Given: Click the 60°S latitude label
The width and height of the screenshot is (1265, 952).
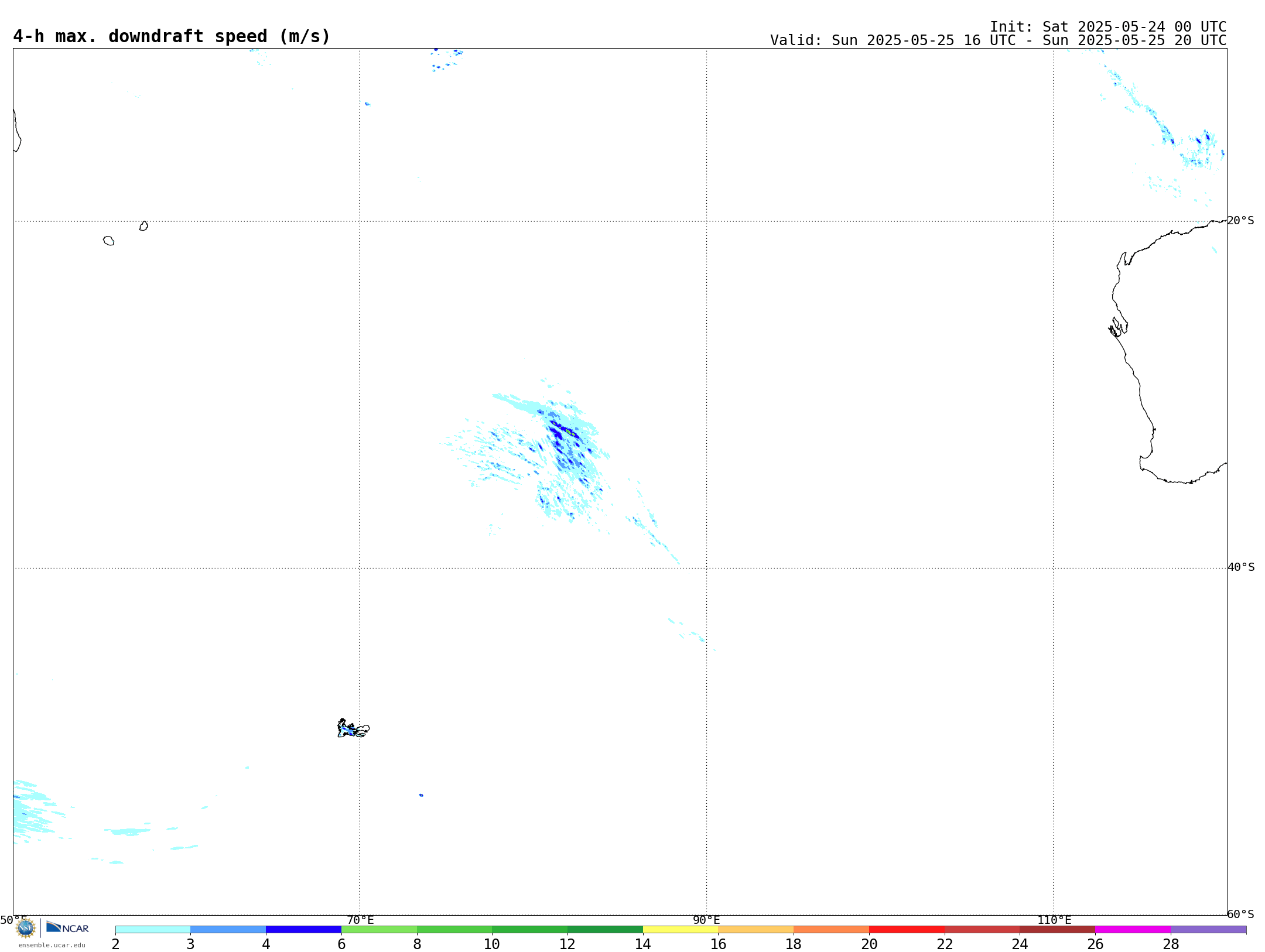Looking at the screenshot, I should pos(1240,914).
